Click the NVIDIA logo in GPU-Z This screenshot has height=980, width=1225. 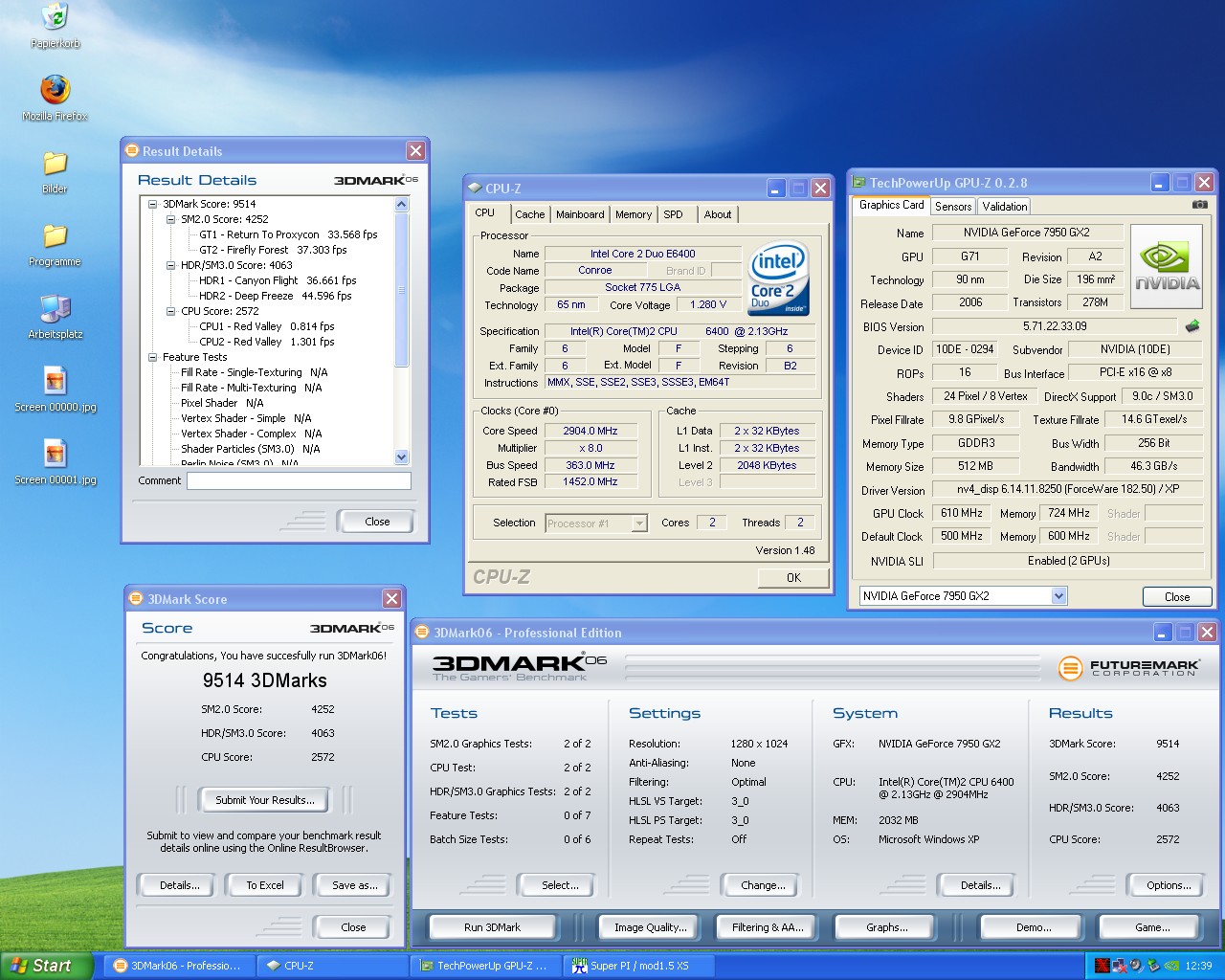tap(1167, 267)
